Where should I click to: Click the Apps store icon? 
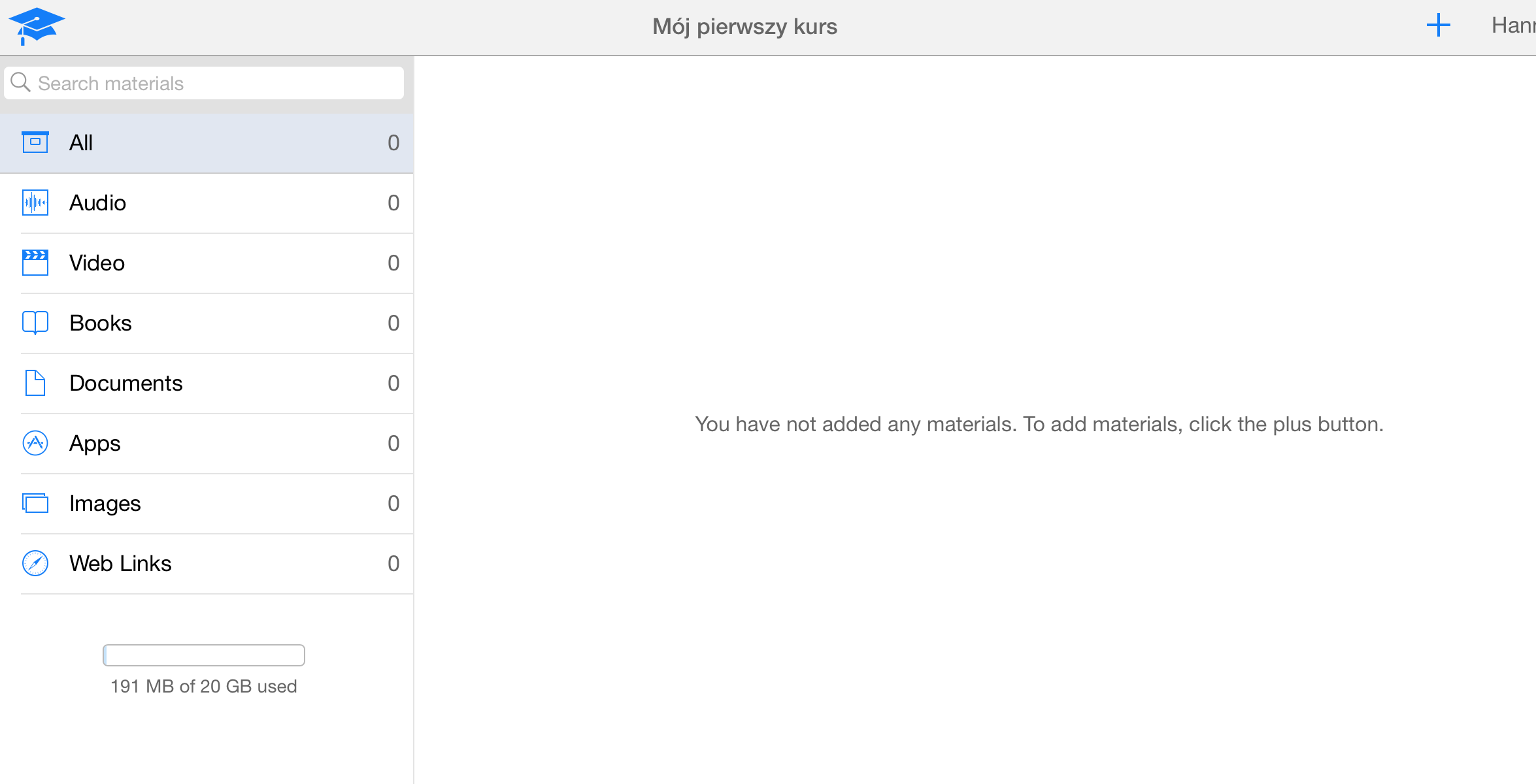pos(35,443)
